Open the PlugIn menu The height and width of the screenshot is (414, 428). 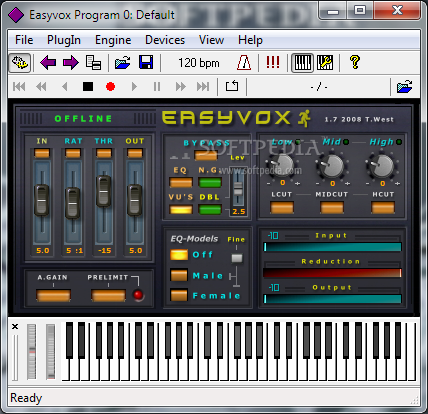click(x=64, y=40)
